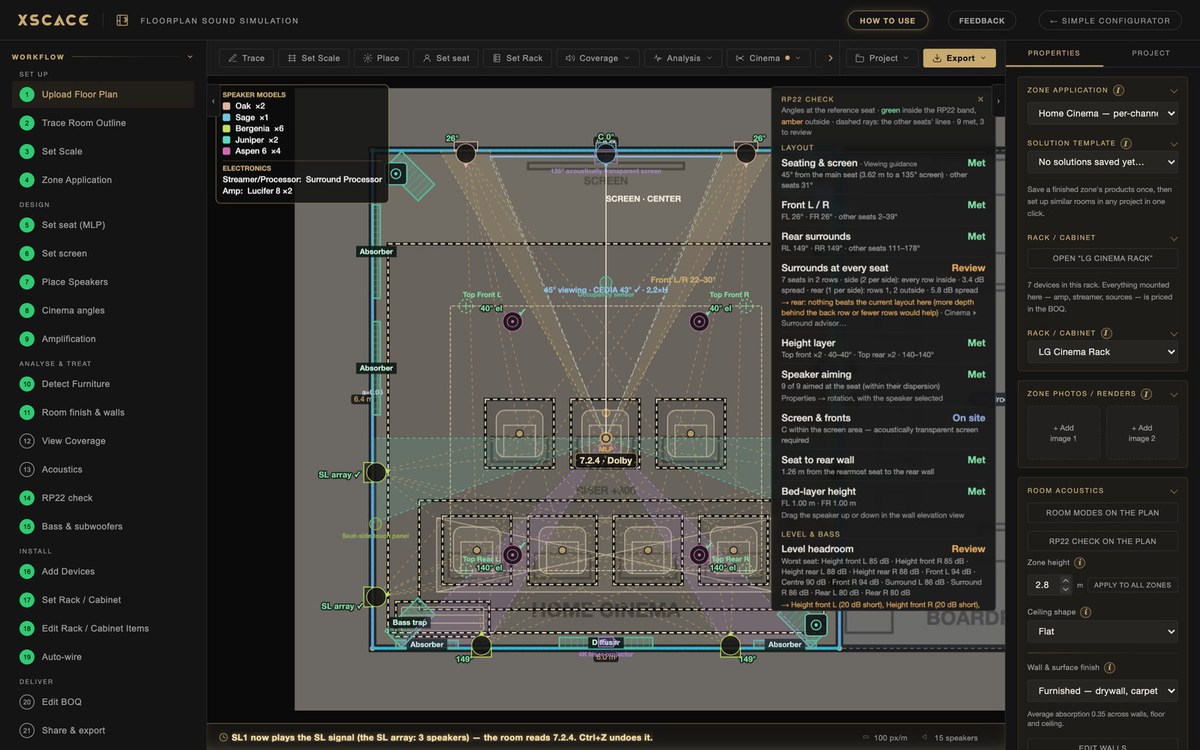Click the Bergenia speaker model color swatch
Viewport: 1200px width, 750px height.
tap(227, 128)
